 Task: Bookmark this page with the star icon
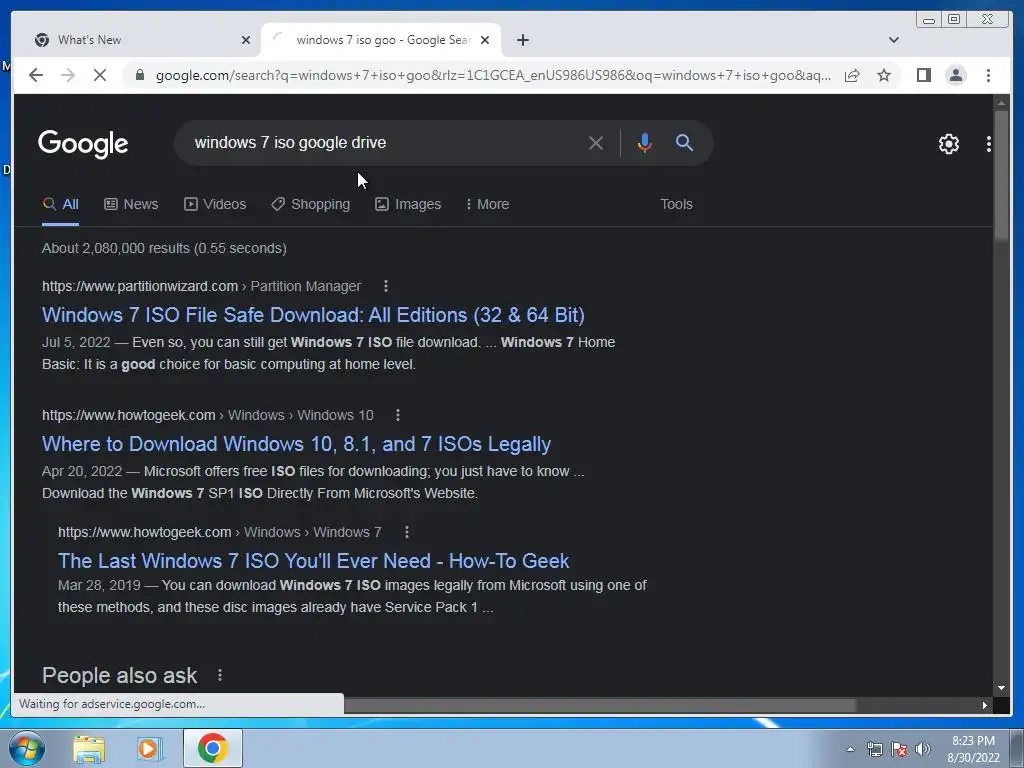pyautogui.click(x=884, y=75)
